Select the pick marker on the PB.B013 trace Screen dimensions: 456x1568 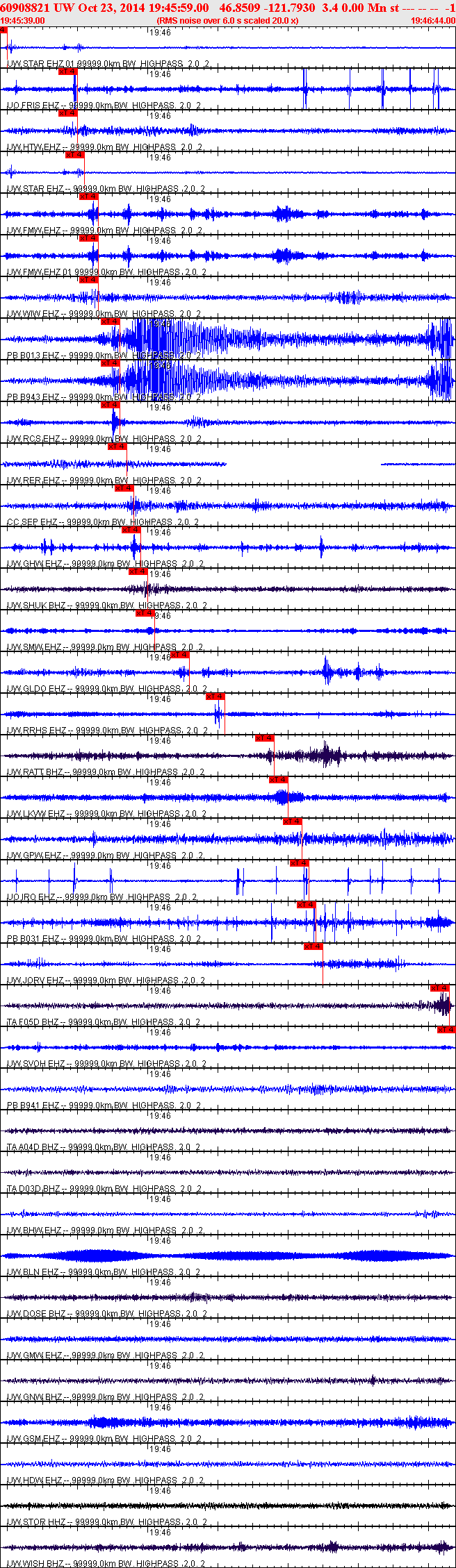[x=110, y=322]
